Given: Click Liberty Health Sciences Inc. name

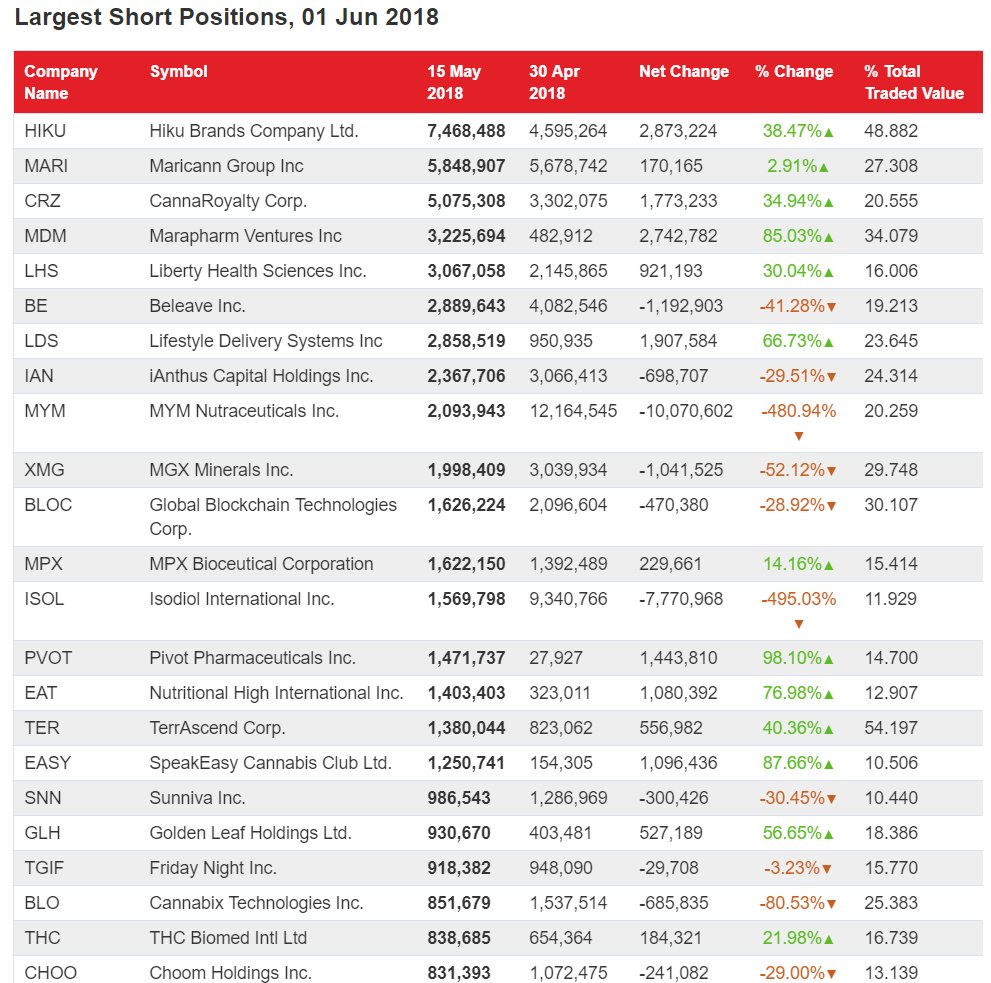Looking at the screenshot, I should (x=258, y=271).
